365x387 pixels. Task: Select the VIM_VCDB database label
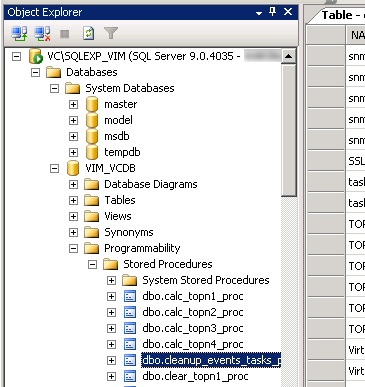point(110,168)
